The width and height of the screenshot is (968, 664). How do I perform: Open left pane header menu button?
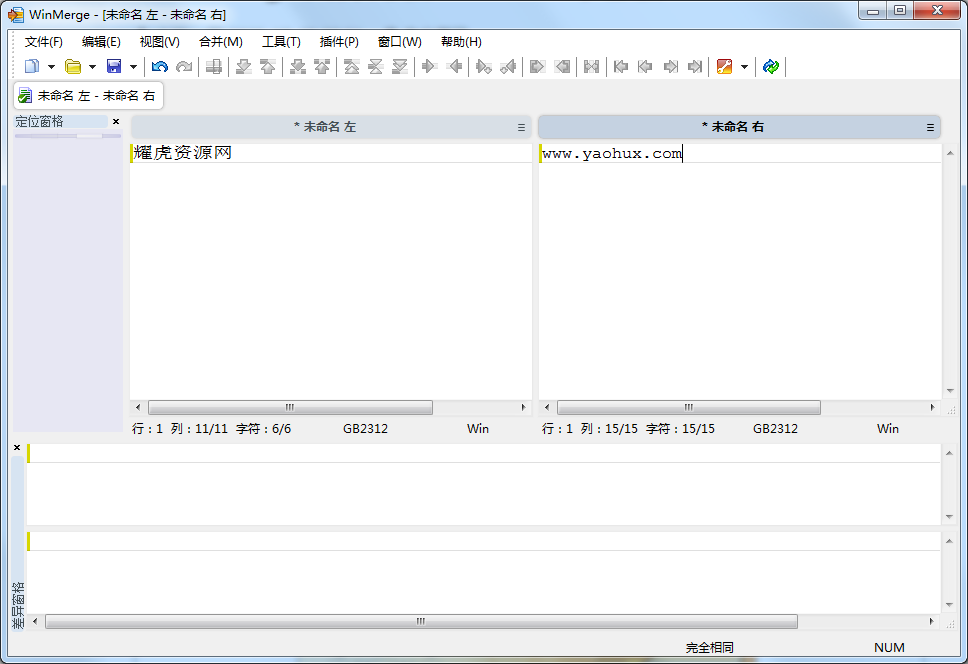coord(521,128)
